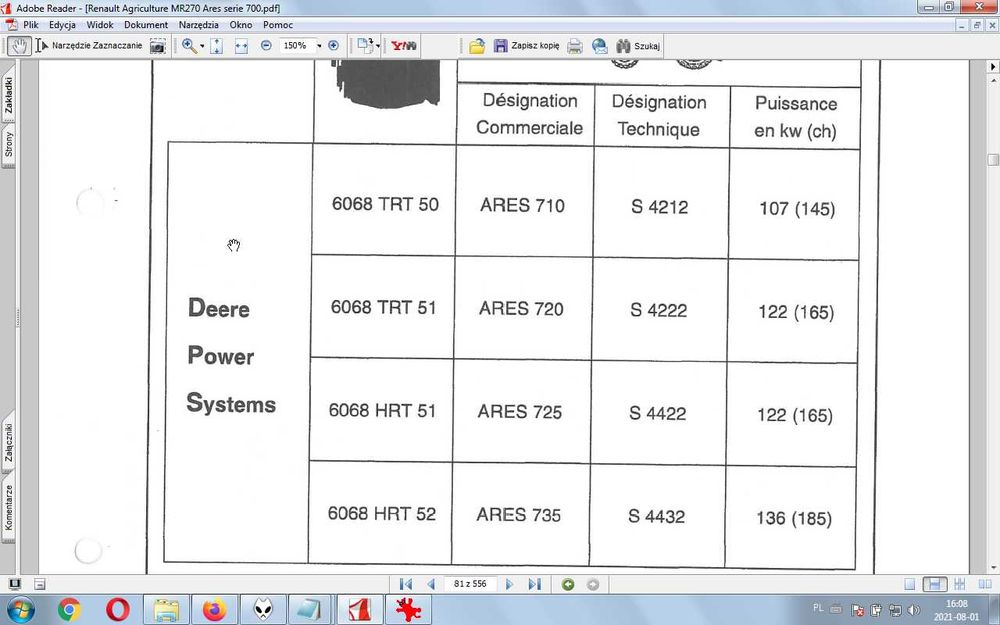Open the Pomoc menu
Viewport: 1000px width, 625px height.
click(277, 25)
